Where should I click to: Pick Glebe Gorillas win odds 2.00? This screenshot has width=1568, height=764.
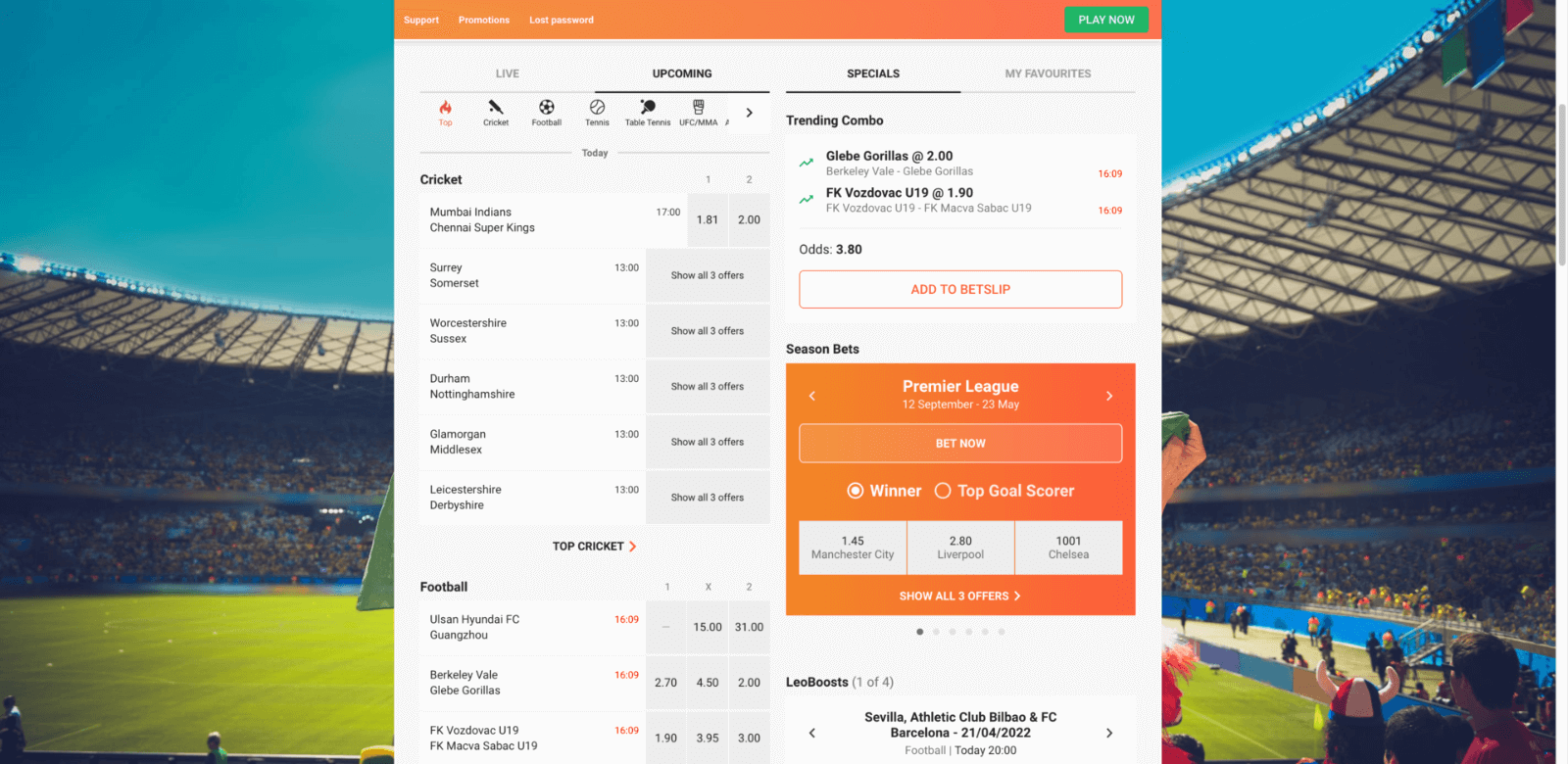[x=749, y=683]
